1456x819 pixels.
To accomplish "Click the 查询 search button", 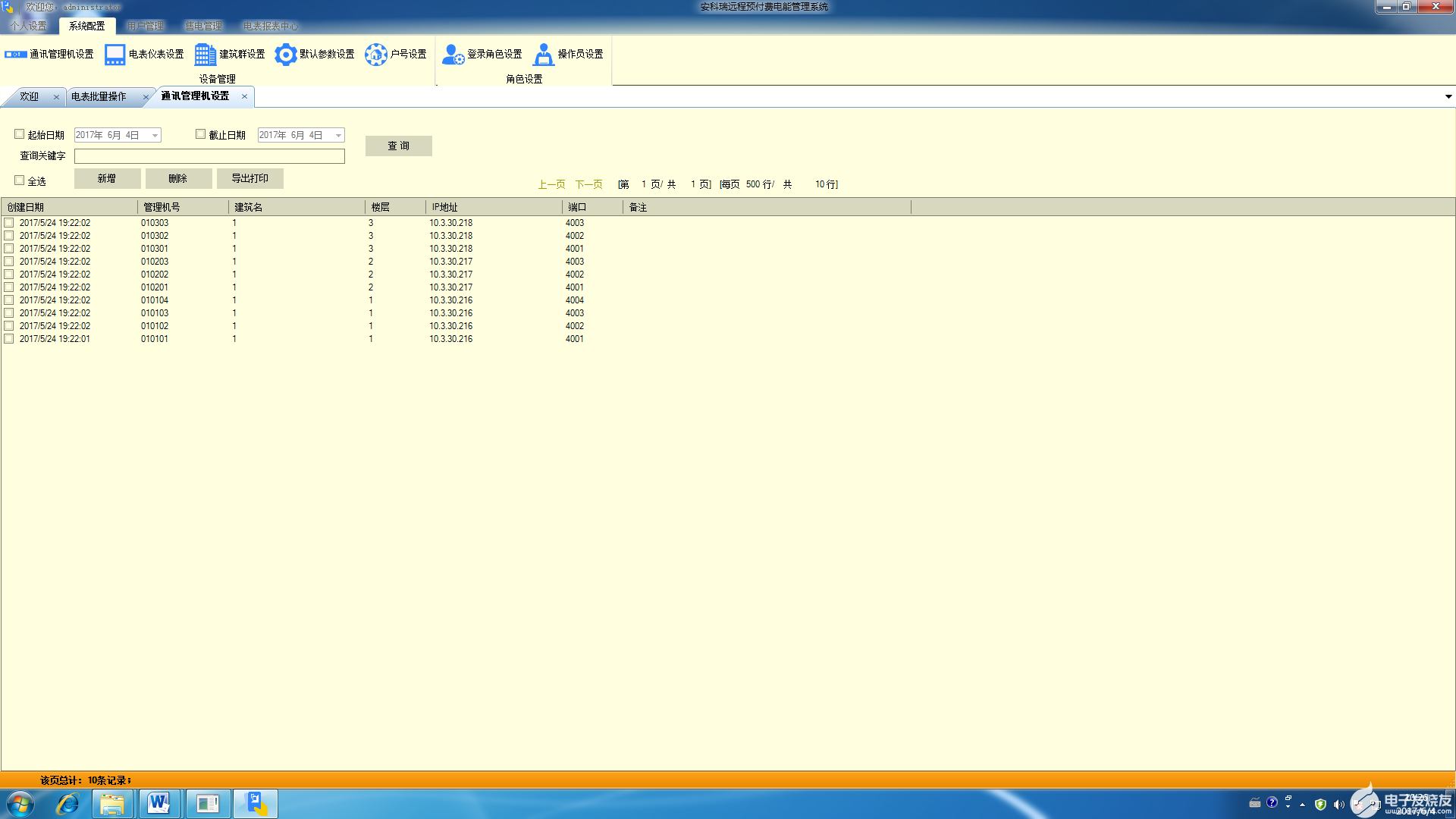I will [398, 146].
